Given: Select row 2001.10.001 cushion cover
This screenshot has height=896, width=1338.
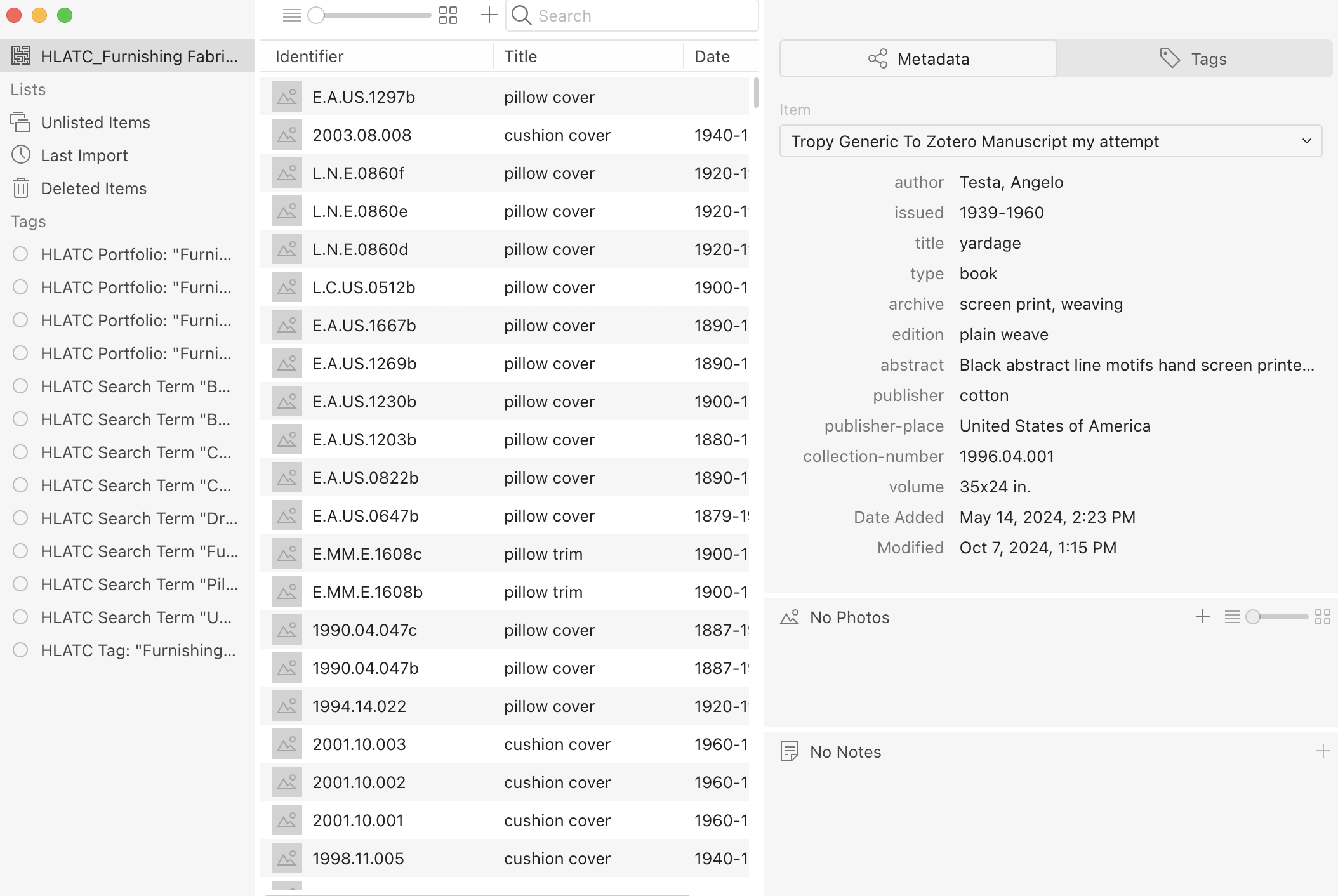Looking at the screenshot, I should [505, 820].
